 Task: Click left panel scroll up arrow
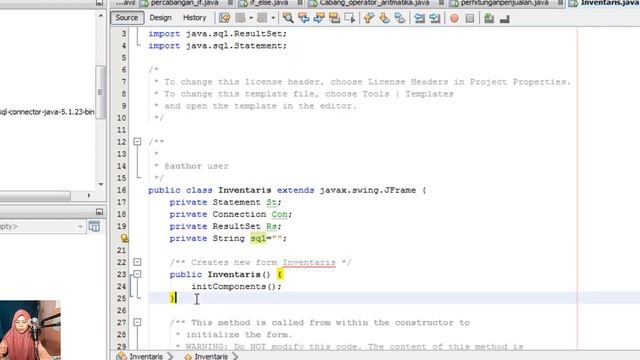[101, 16]
